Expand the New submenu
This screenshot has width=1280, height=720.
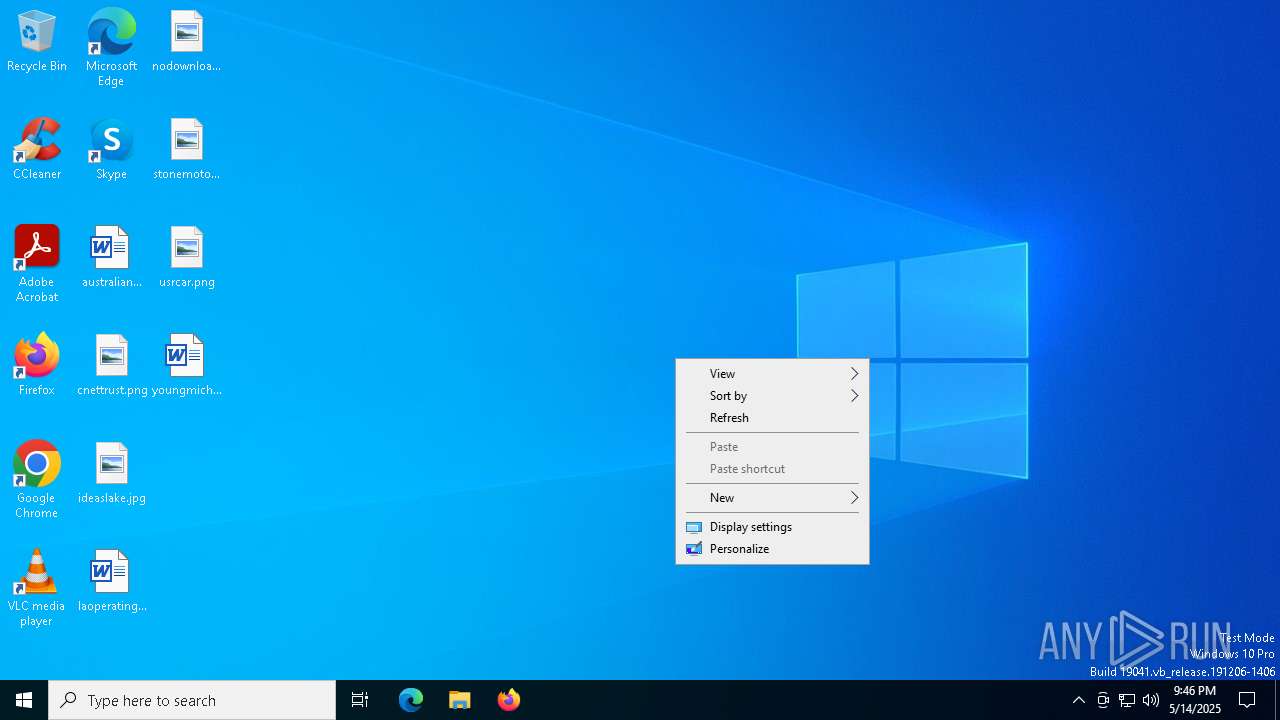pyautogui.click(x=772, y=498)
